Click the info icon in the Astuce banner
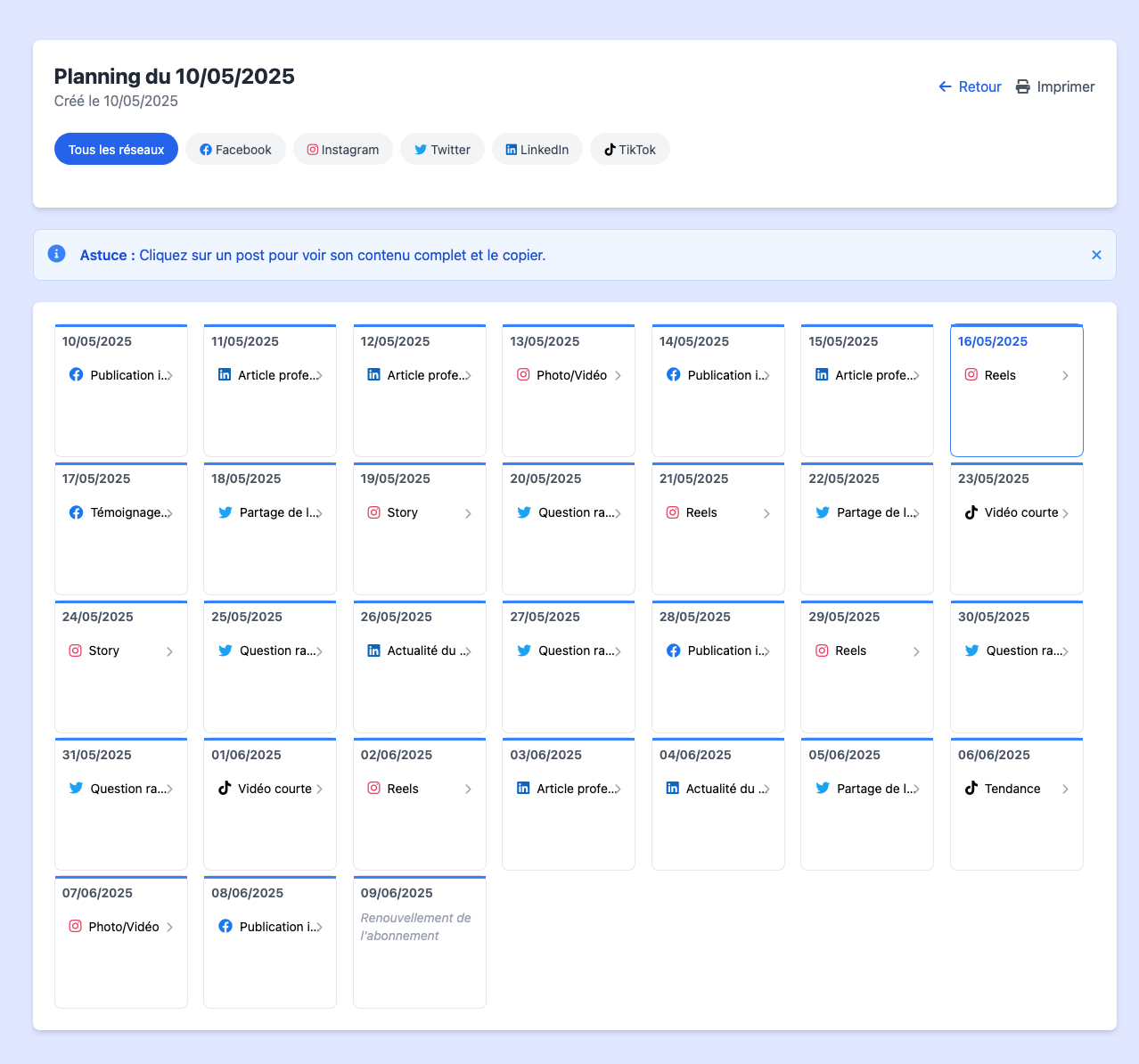1139x1064 pixels. point(56,254)
